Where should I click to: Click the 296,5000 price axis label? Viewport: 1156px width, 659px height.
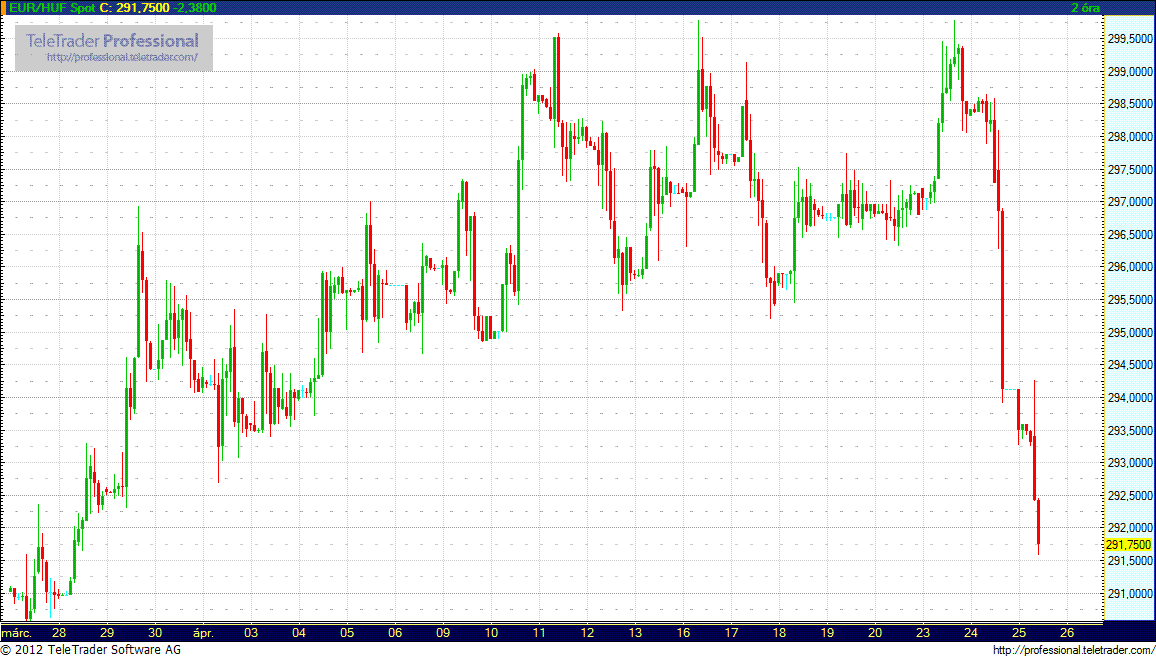(1131, 234)
